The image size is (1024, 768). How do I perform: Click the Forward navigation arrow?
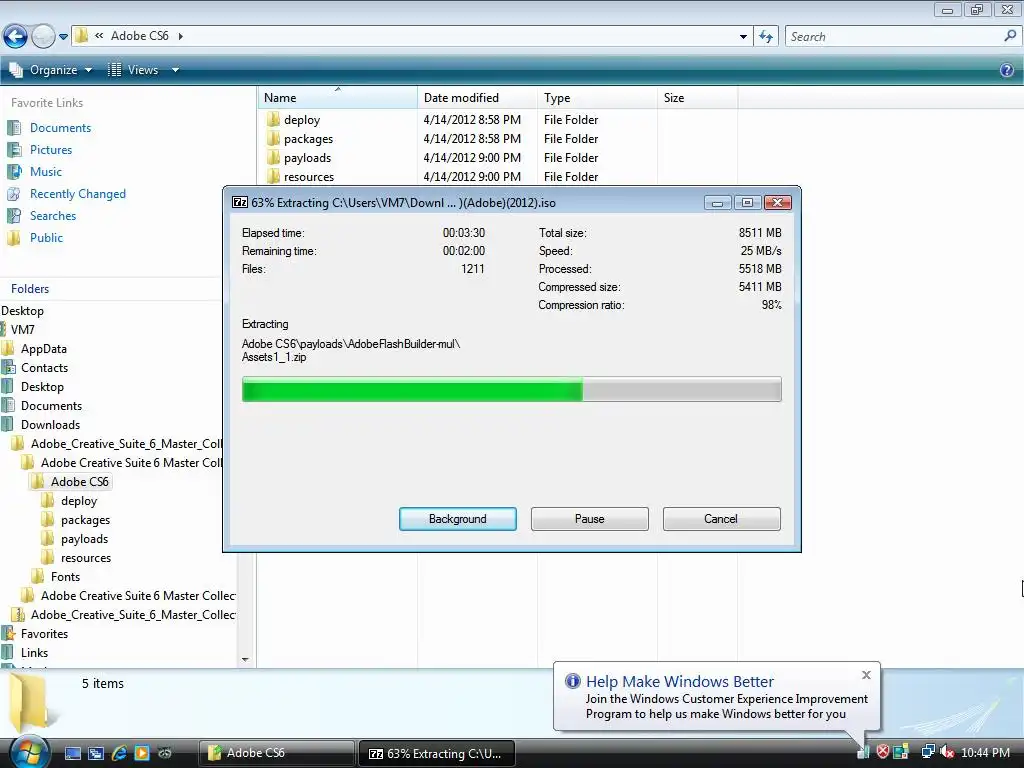pyautogui.click(x=43, y=37)
